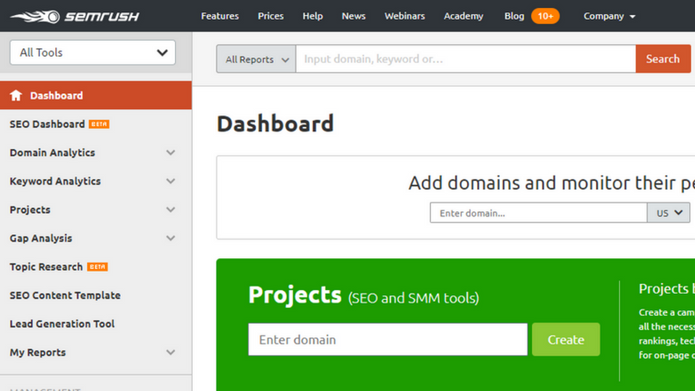Click the SEO Dashboard beta badge
695x391 pixels.
pyautogui.click(x=99, y=124)
